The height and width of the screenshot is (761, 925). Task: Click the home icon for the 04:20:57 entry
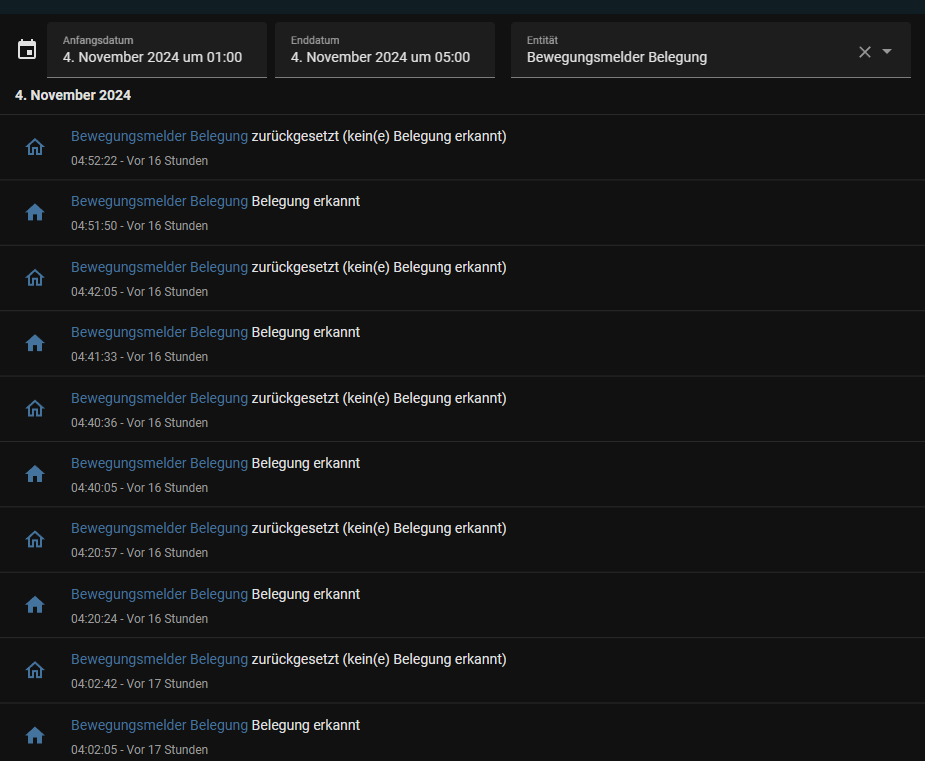point(35,539)
